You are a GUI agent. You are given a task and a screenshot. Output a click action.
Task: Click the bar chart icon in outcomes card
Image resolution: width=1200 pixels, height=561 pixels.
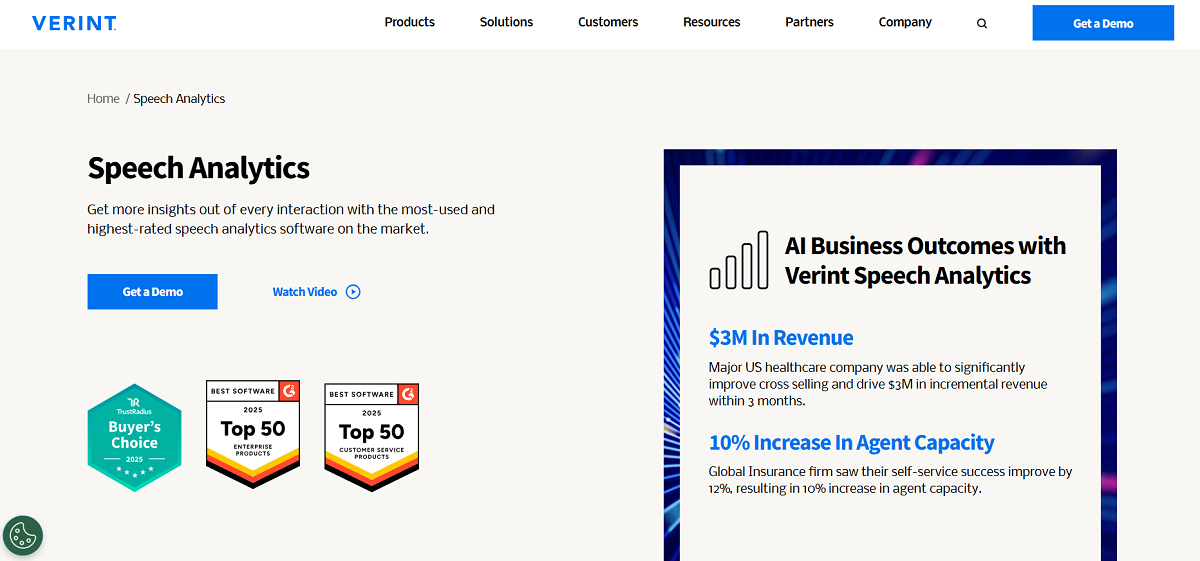(x=739, y=260)
